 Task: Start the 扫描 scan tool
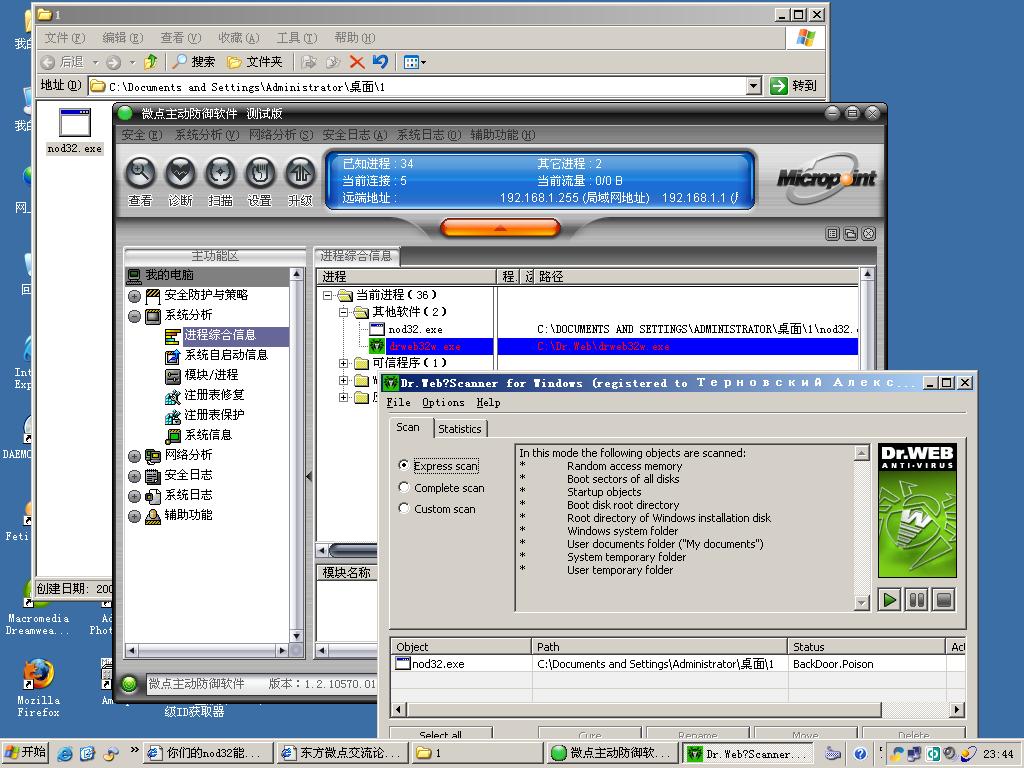point(220,173)
